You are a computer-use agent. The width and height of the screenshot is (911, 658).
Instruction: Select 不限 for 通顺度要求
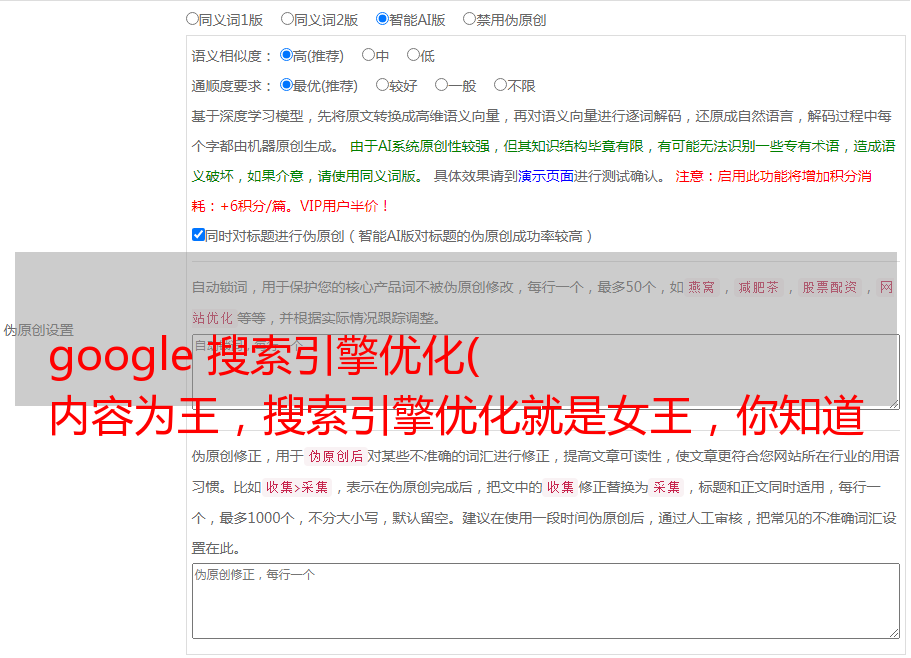tap(500, 86)
